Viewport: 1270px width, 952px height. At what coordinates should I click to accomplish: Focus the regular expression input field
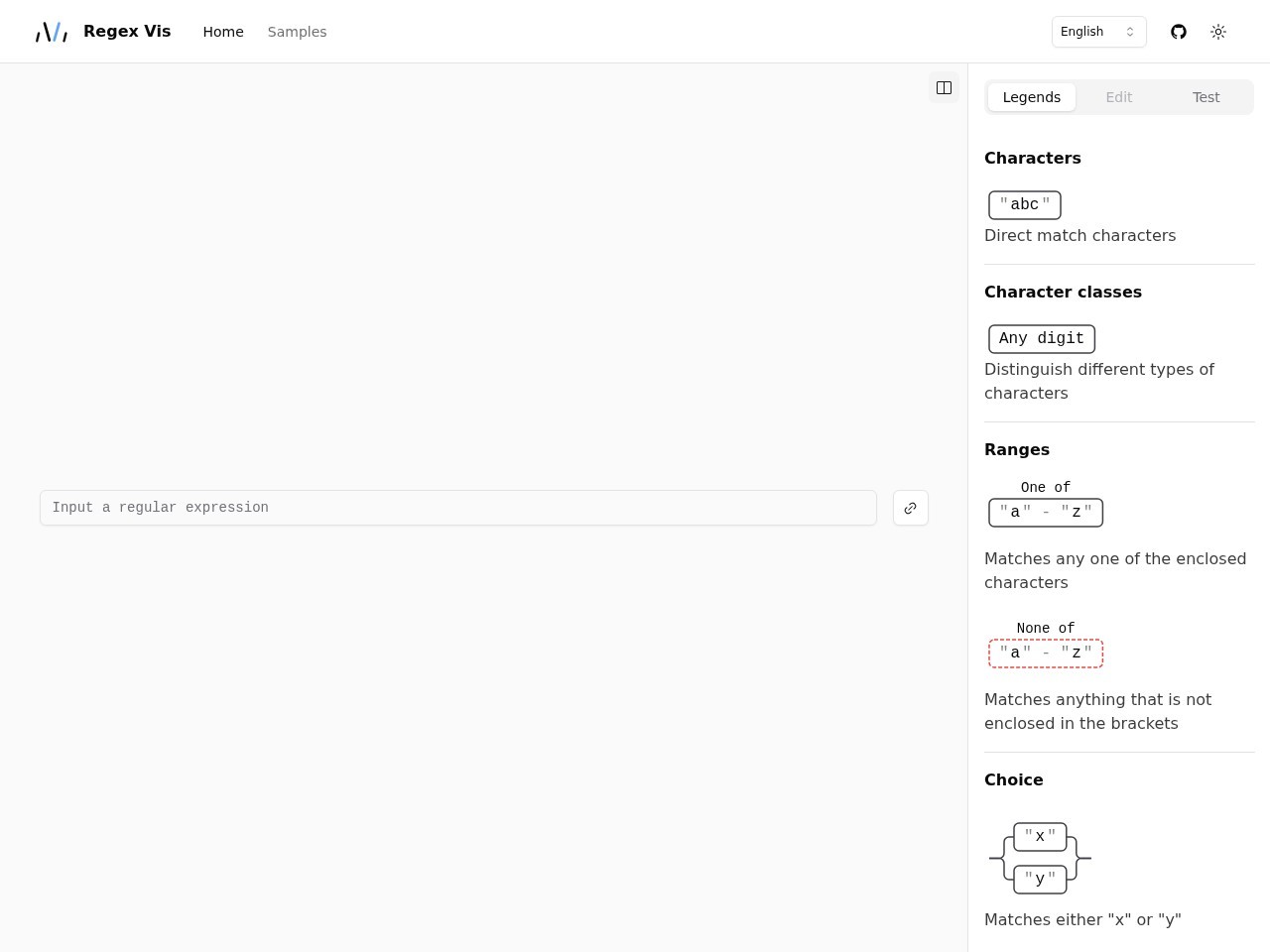pos(458,508)
